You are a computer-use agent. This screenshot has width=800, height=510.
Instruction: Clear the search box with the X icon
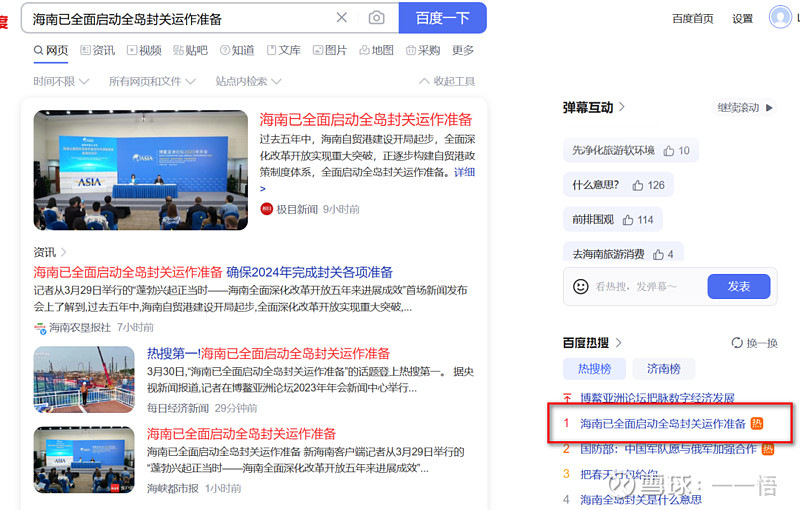[x=341, y=18]
